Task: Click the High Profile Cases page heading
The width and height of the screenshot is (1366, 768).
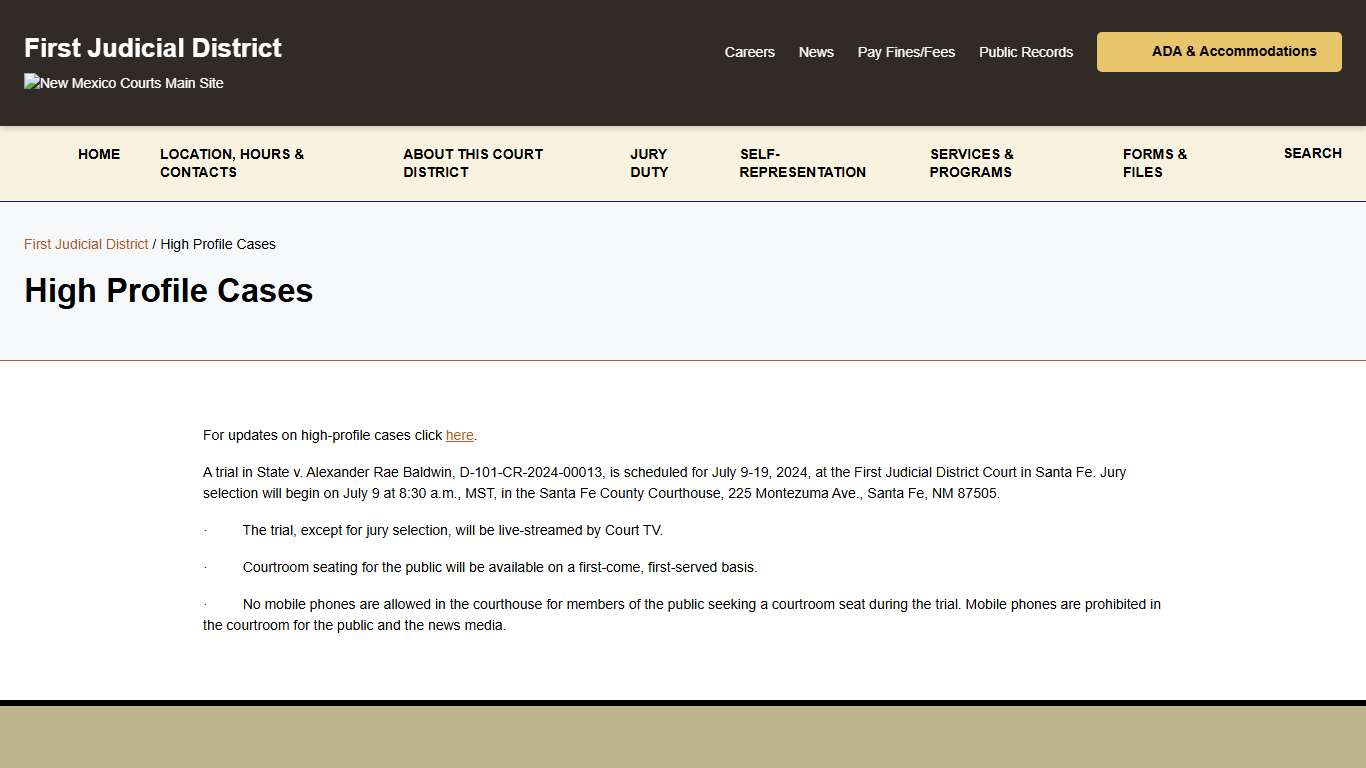Action: [169, 291]
